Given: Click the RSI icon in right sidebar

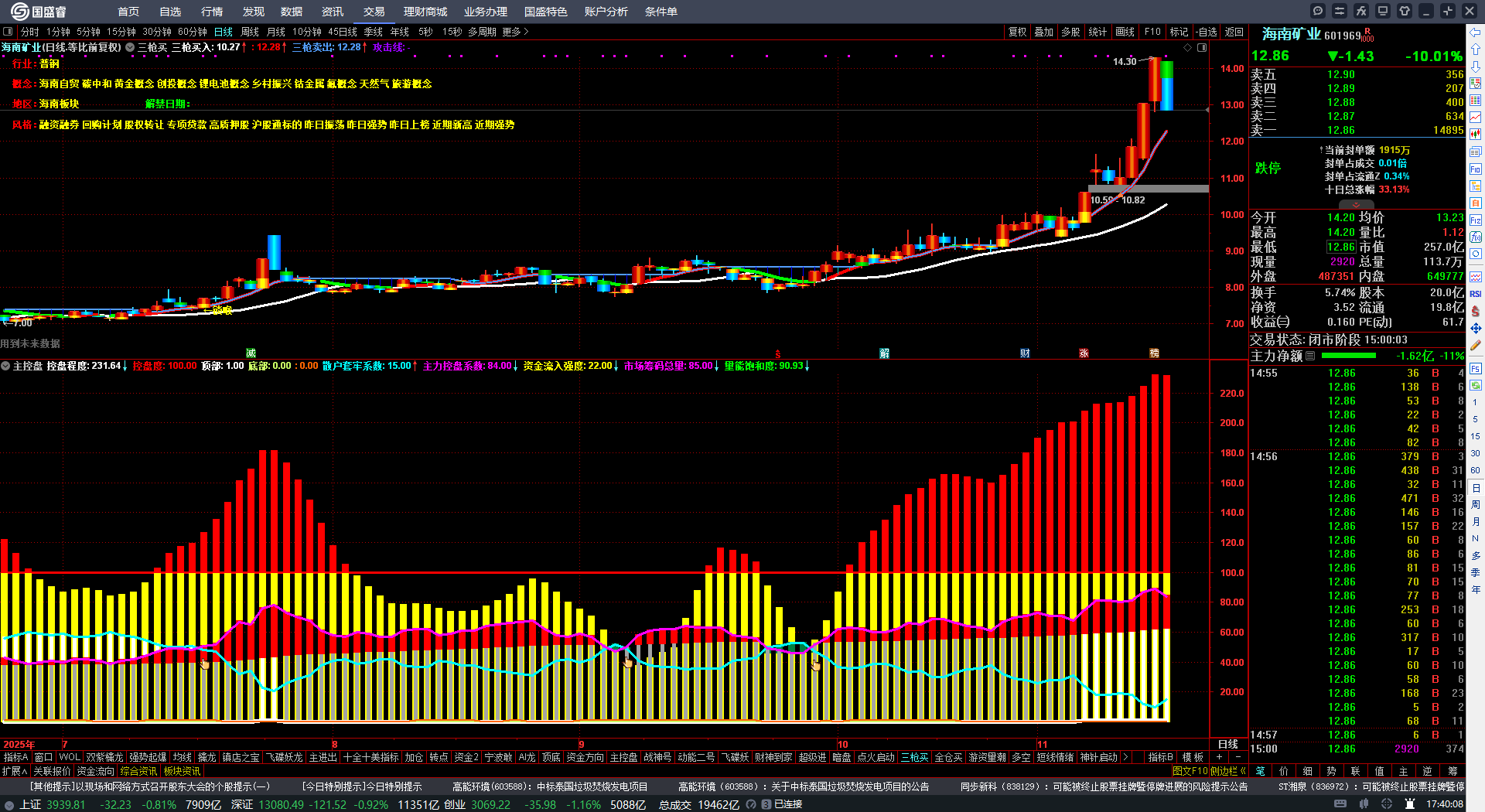Looking at the screenshot, I should 1476,294.
